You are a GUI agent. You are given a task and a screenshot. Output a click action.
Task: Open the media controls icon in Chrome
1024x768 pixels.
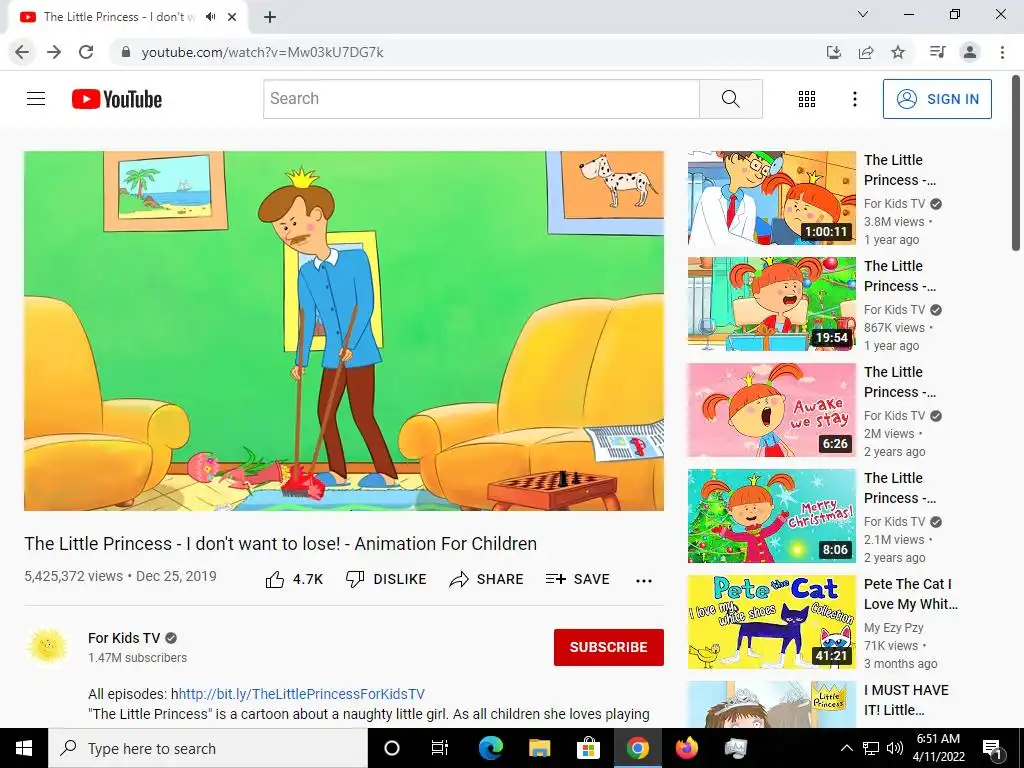click(938, 52)
